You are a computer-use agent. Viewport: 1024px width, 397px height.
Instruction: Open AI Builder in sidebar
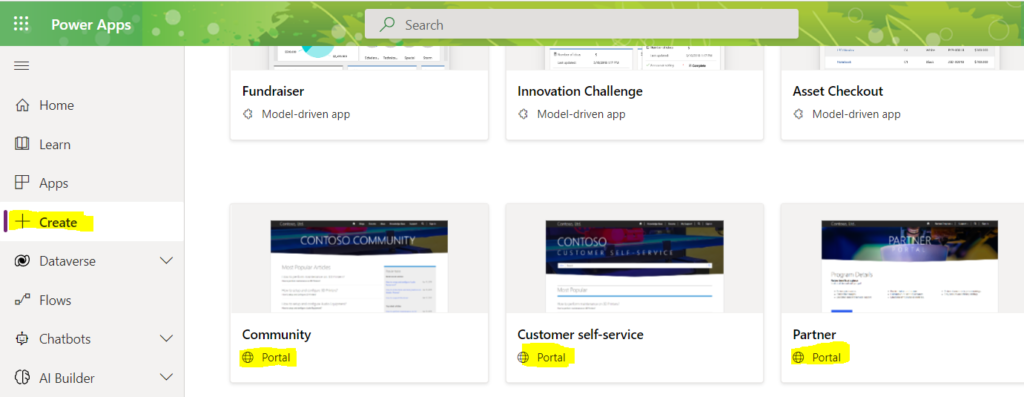(67, 378)
